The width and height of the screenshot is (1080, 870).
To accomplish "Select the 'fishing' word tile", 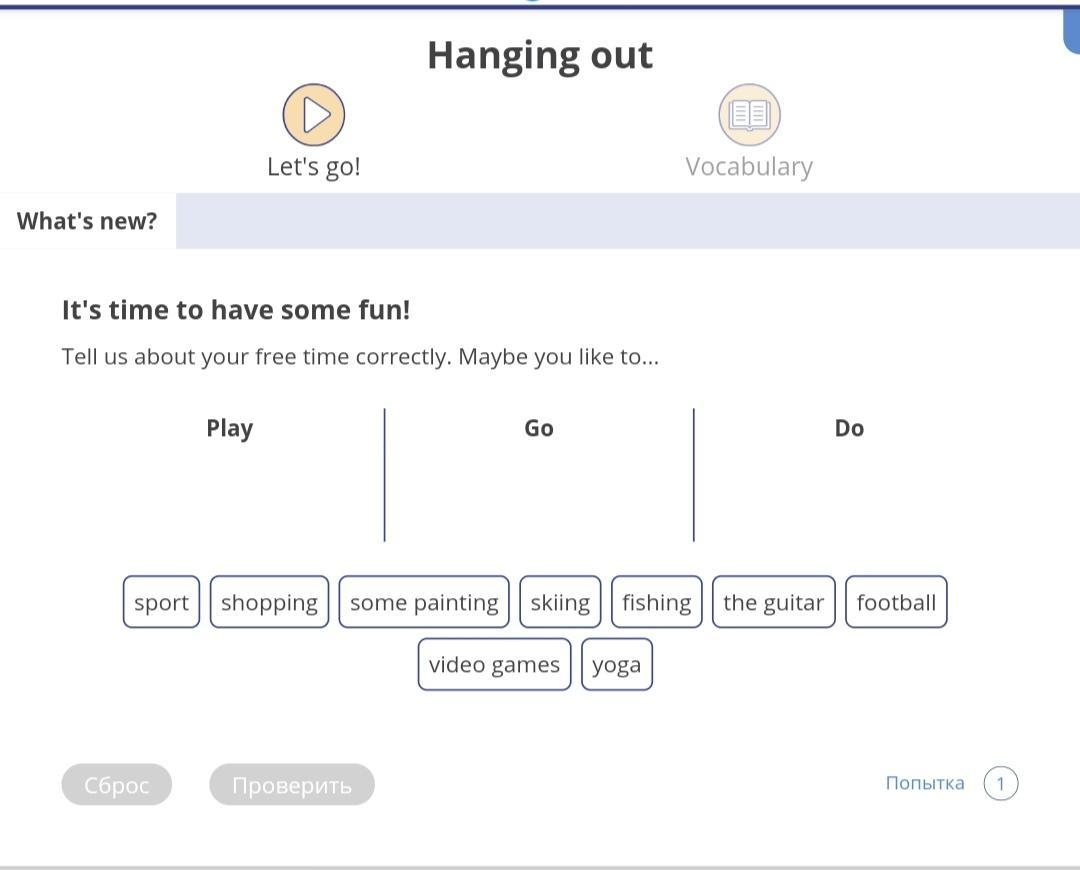I will [656, 602].
